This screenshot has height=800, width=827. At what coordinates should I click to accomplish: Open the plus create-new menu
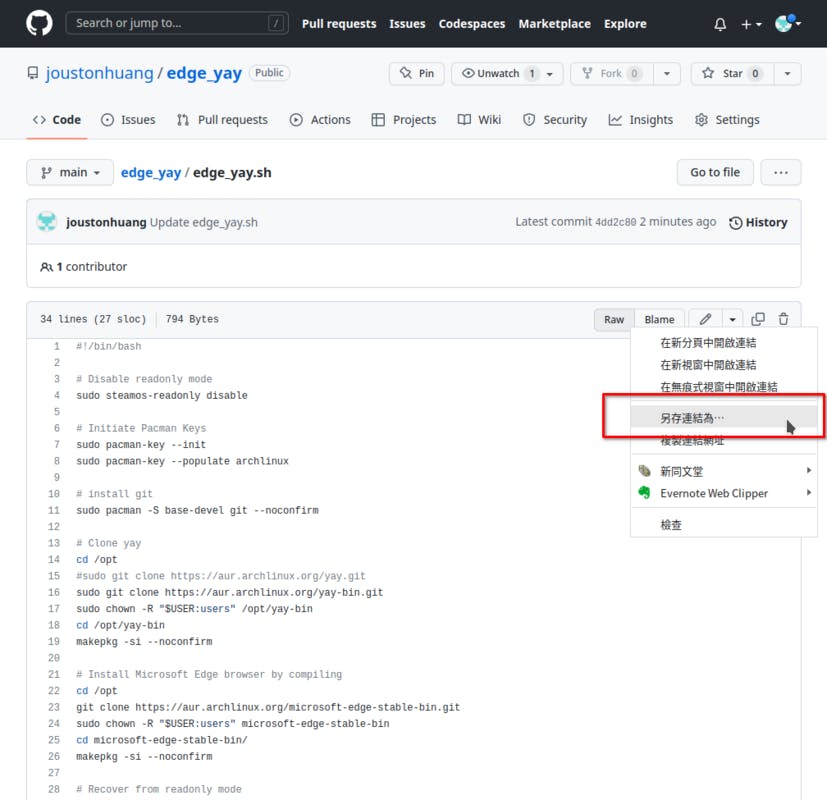(x=751, y=24)
